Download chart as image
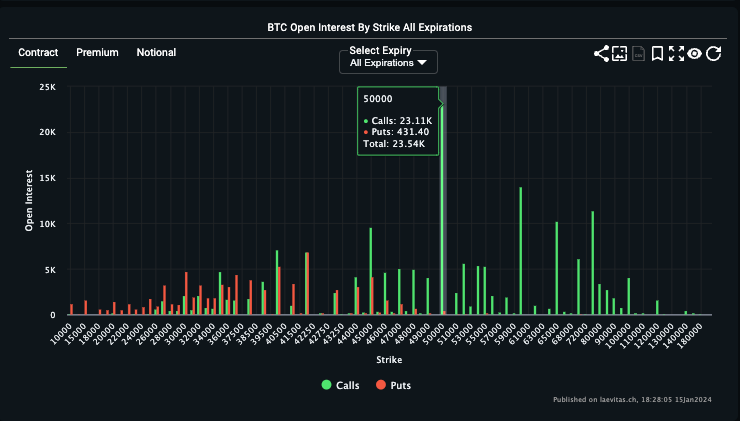740x421 pixels. coord(620,54)
